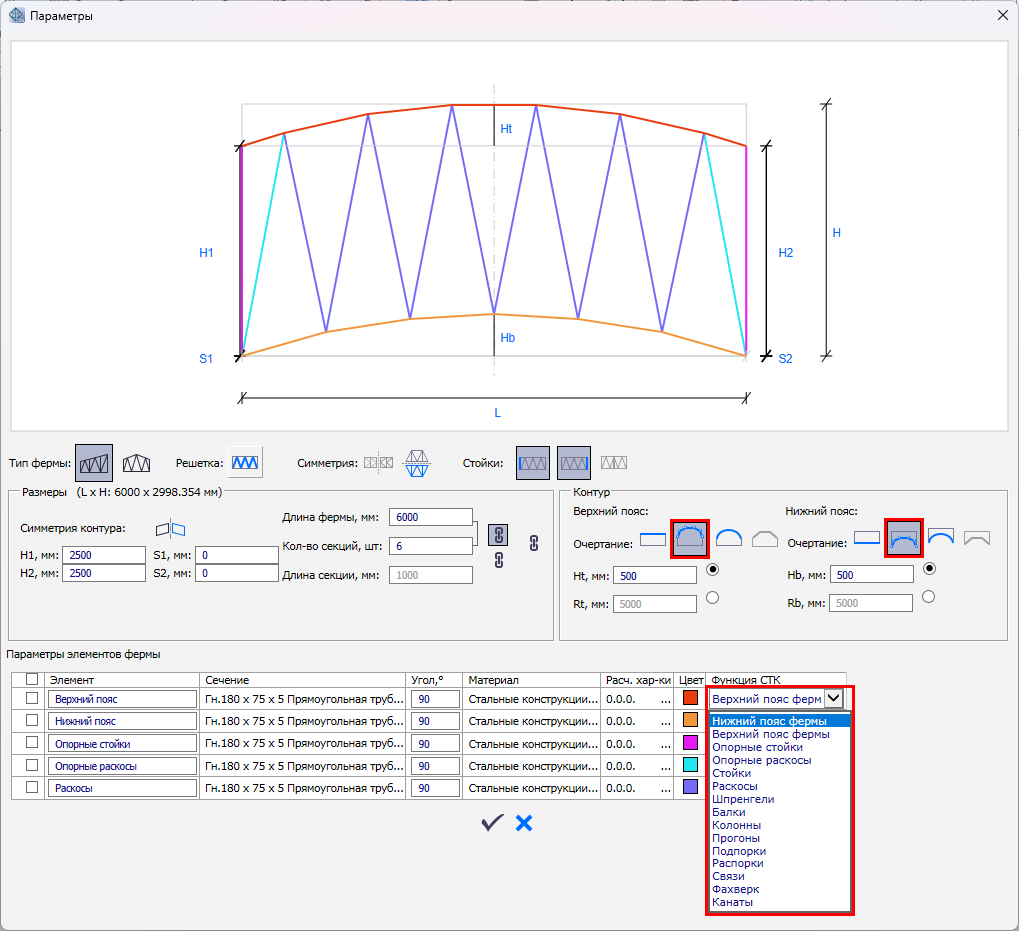Screen dimensions: 1019x931
Task: Pick Шпренгели in the dropdown list
Action: 743,799
